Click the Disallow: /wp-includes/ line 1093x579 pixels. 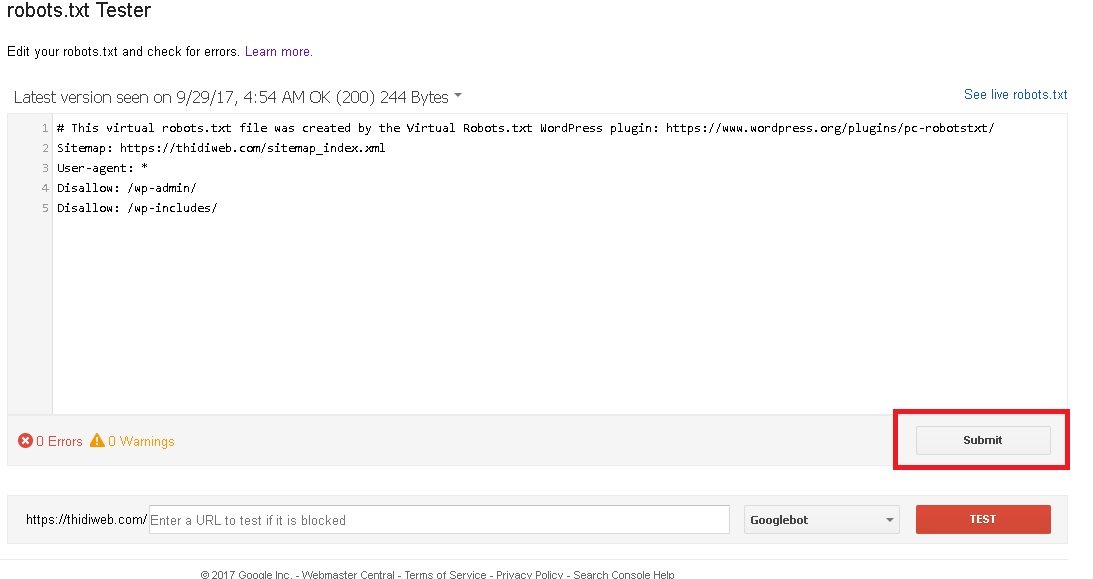click(136, 208)
